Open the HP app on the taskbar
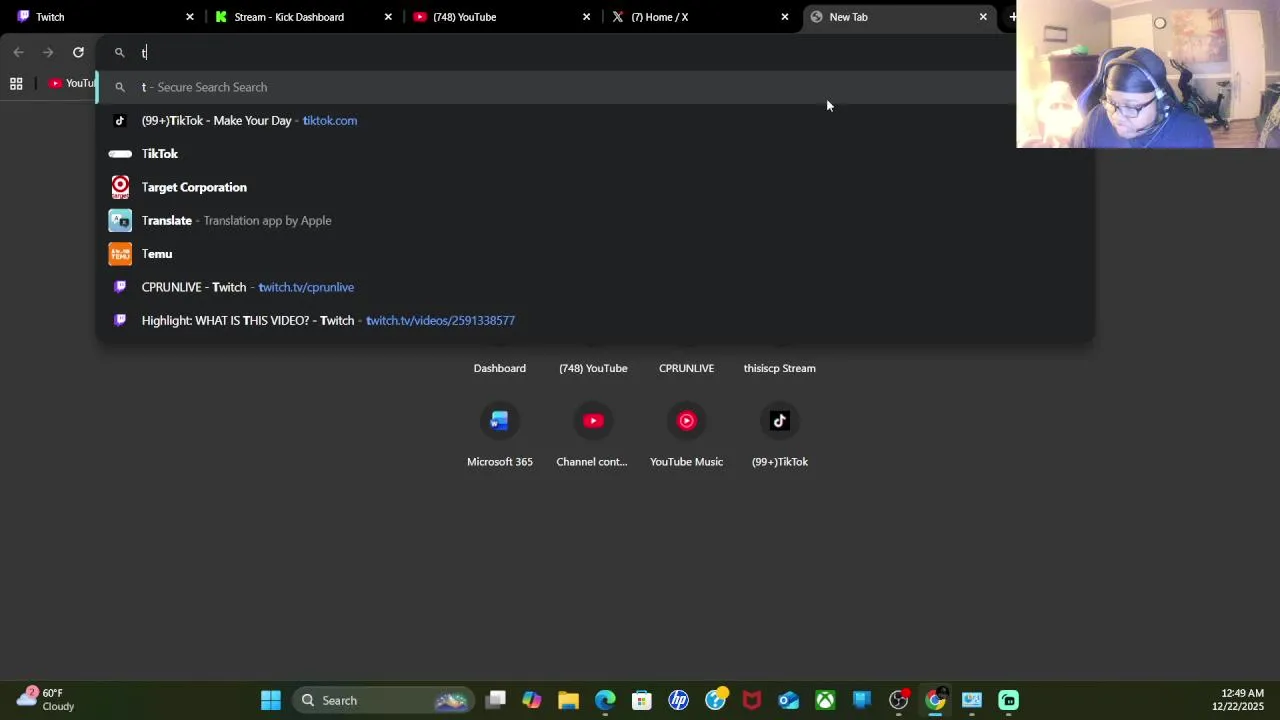The image size is (1280, 720). coord(678,700)
